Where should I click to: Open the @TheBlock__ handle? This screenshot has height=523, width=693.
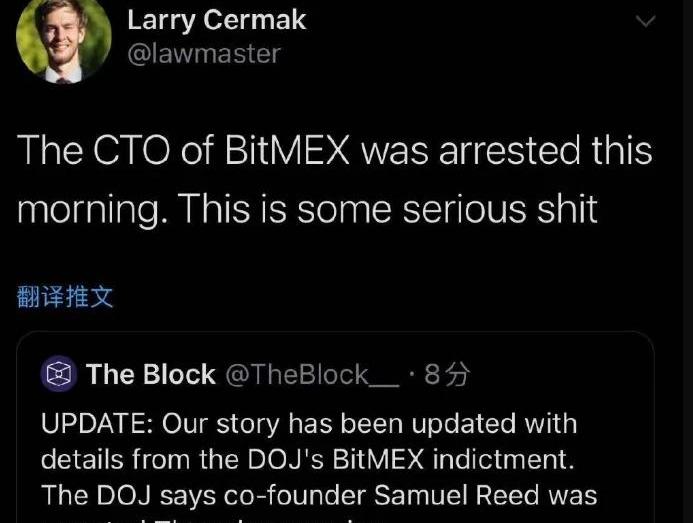311,374
